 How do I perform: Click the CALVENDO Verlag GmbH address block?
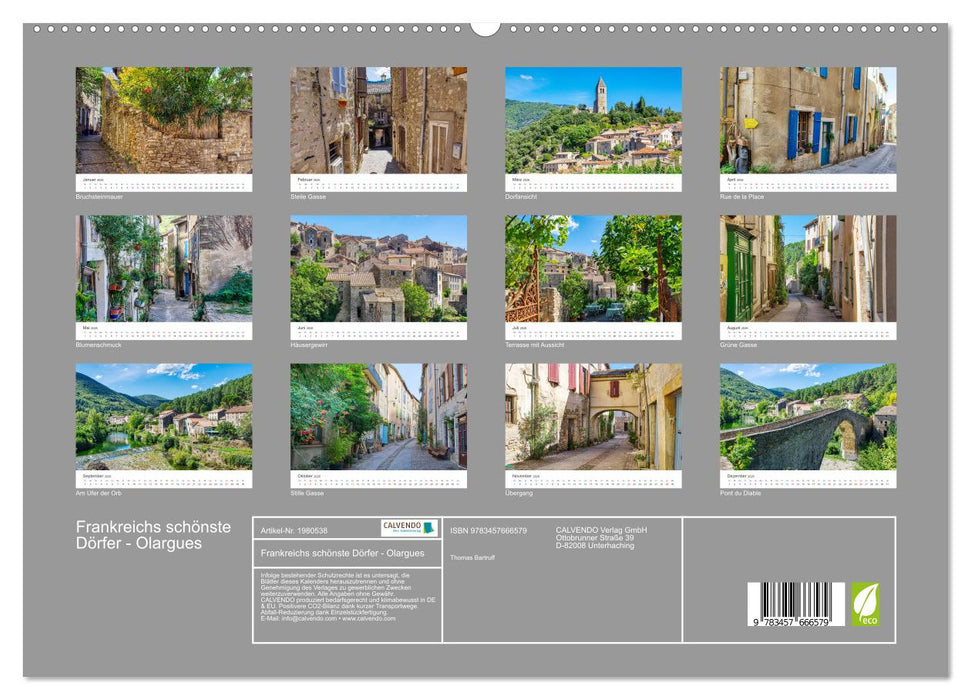coord(602,536)
